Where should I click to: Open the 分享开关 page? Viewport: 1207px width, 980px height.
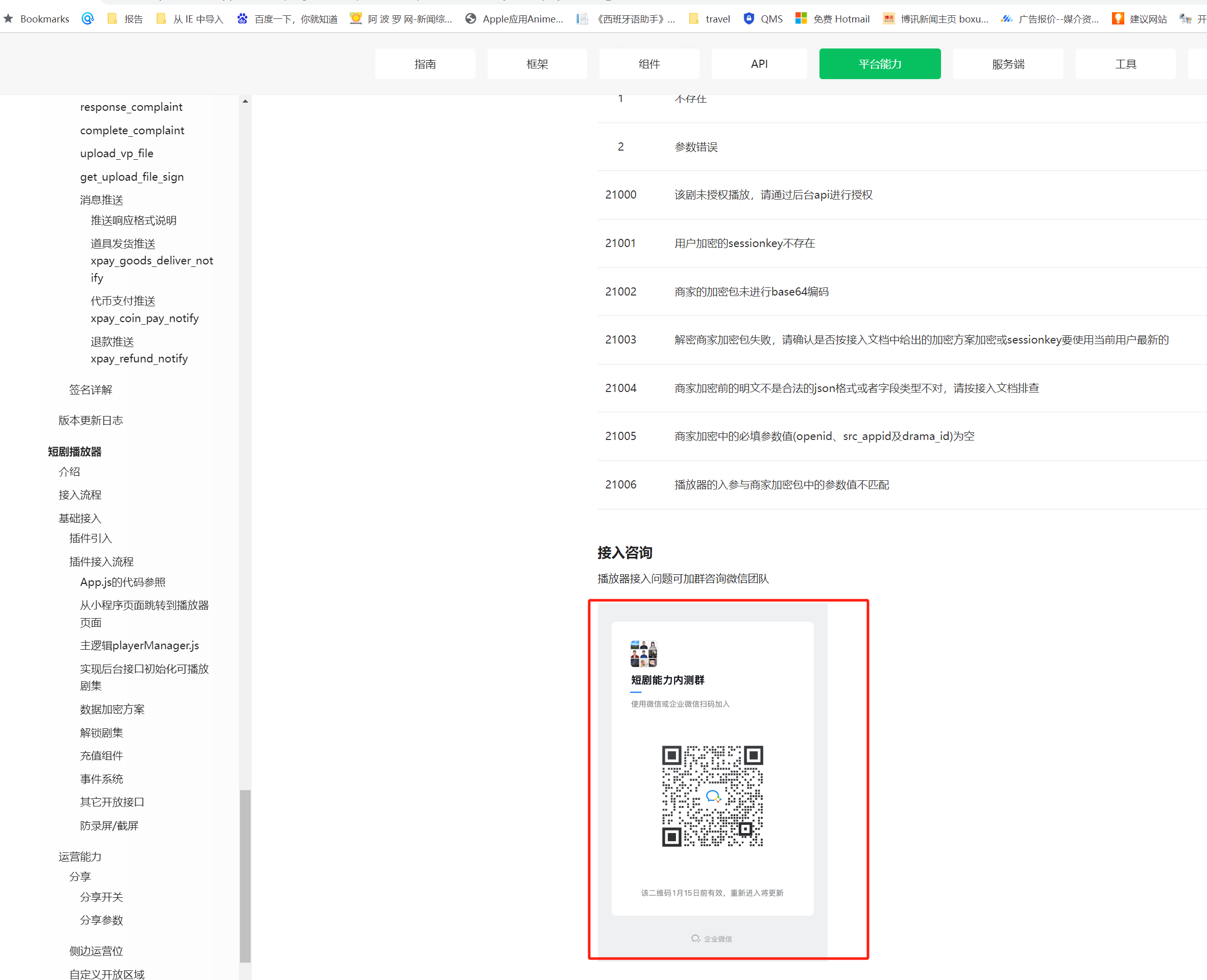click(102, 897)
